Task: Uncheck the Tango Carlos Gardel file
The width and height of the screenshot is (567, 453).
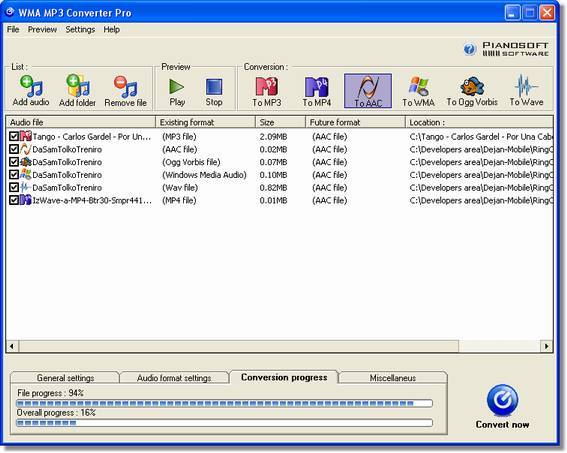Action: pos(14,136)
